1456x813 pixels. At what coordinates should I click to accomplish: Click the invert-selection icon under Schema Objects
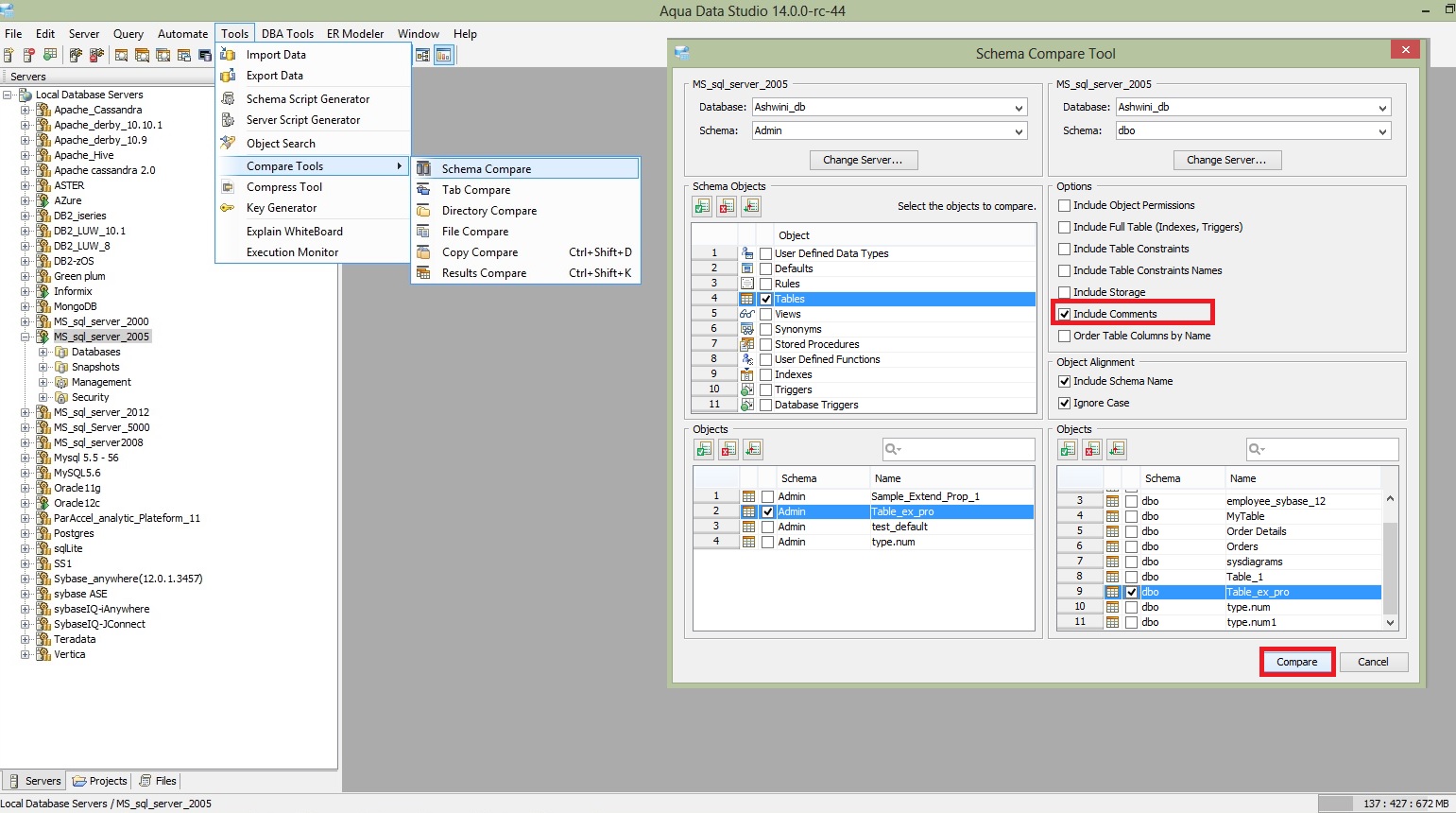[x=751, y=206]
